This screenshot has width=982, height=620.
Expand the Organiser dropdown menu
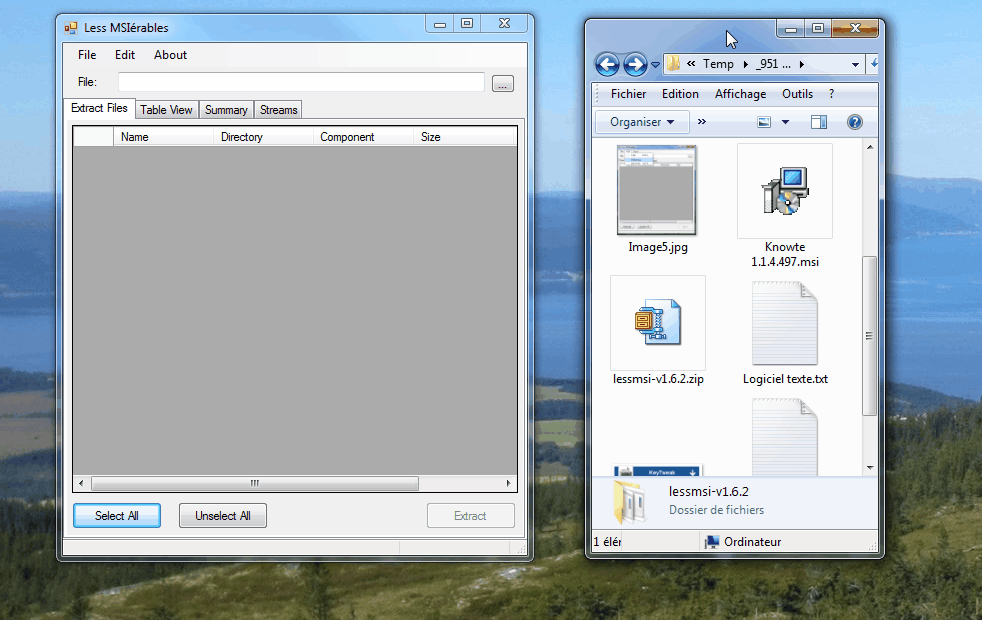[x=642, y=122]
